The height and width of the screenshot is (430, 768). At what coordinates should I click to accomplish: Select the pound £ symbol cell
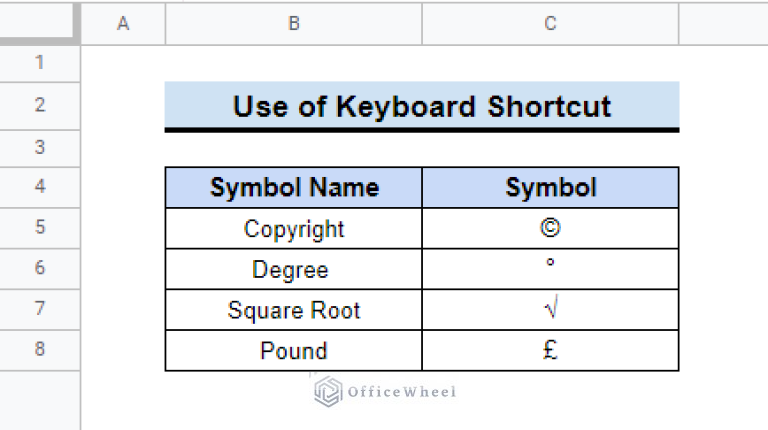pos(550,350)
